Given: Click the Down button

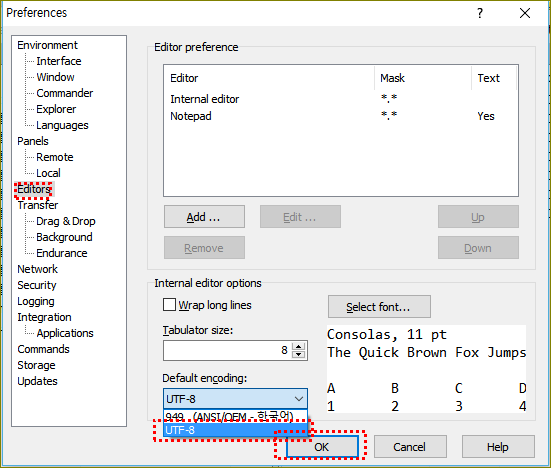Looking at the screenshot, I should (x=478, y=248).
